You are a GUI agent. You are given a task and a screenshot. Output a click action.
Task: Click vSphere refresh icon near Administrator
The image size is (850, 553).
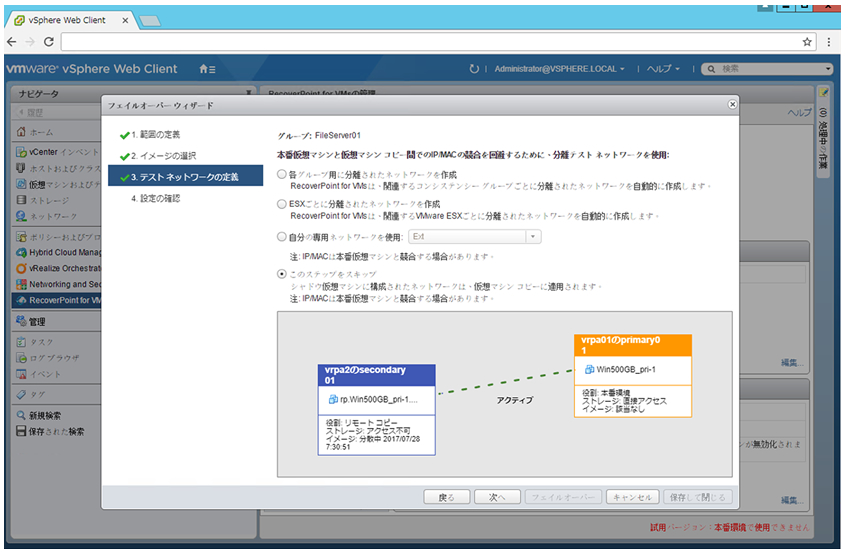pyautogui.click(x=474, y=69)
